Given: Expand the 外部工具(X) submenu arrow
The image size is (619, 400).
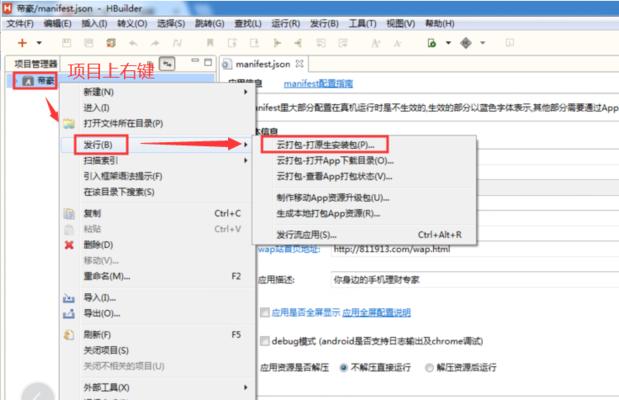Looking at the screenshot, I should (x=246, y=387).
